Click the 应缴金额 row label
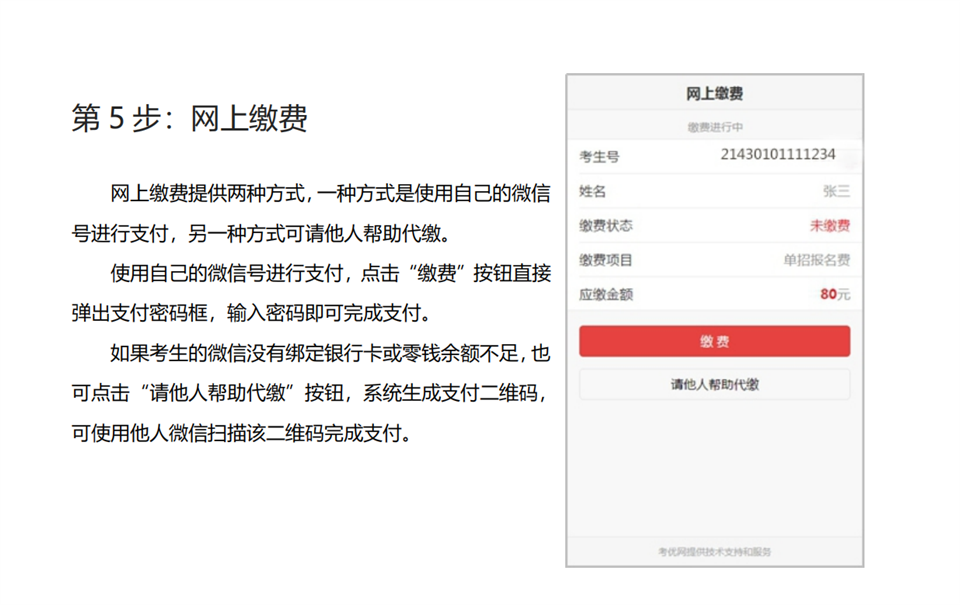This screenshot has height=605, width=960. 605,295
